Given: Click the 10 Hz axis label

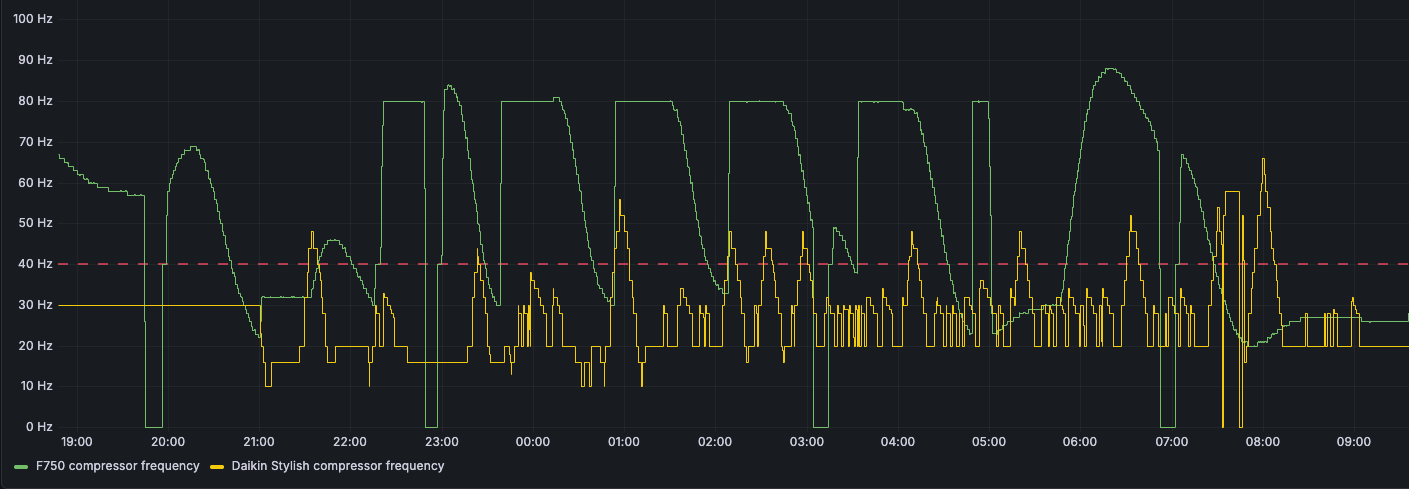Looking at the screenshot, I should 35,386.
